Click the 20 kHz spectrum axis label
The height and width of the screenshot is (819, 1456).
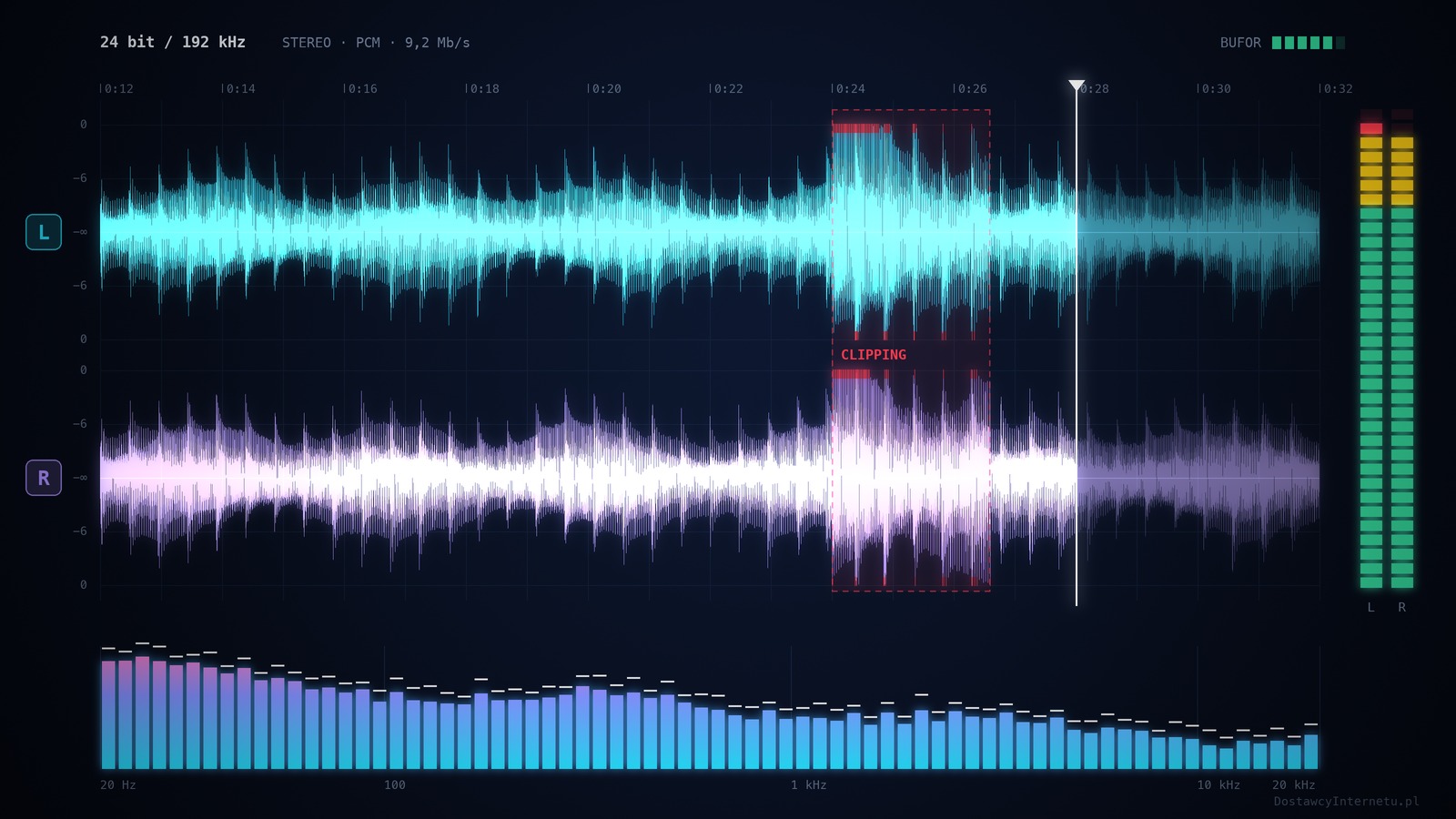point(1294,784)
